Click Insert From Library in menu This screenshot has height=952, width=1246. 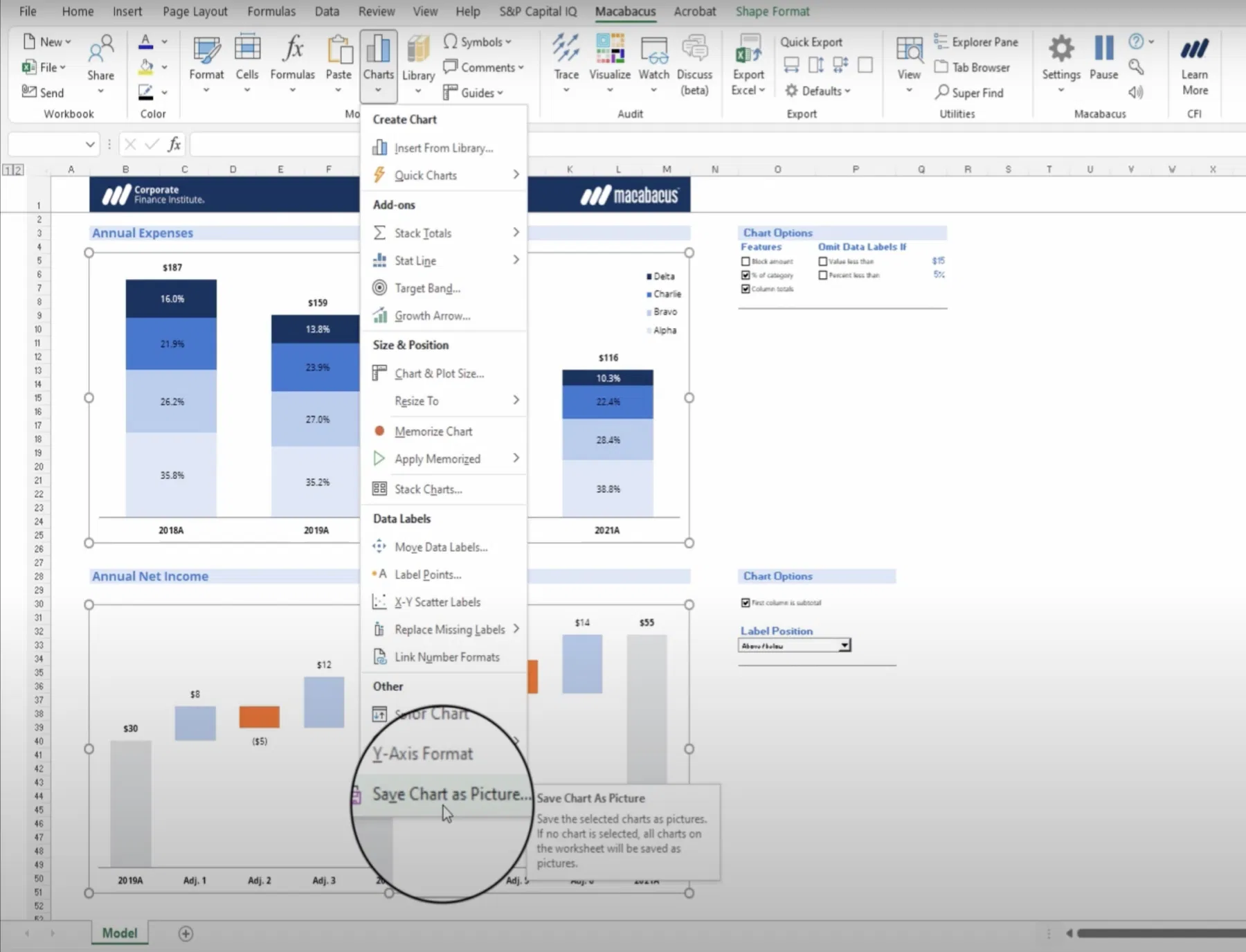coord(444,147)
